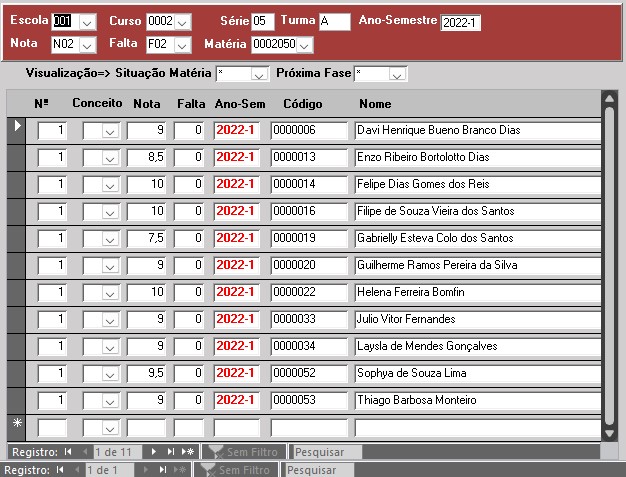
Task: Open the Nota N02 dropdown
Action: (87, 45)
